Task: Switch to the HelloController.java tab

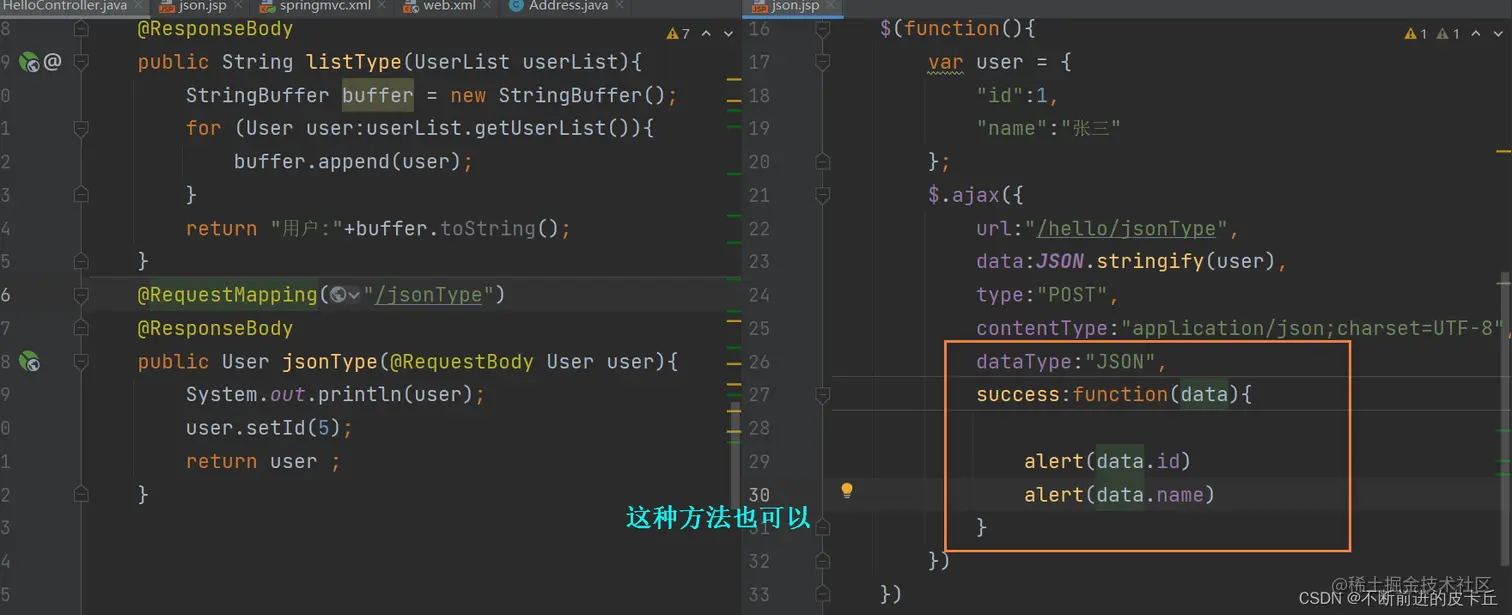Action: 64,6
